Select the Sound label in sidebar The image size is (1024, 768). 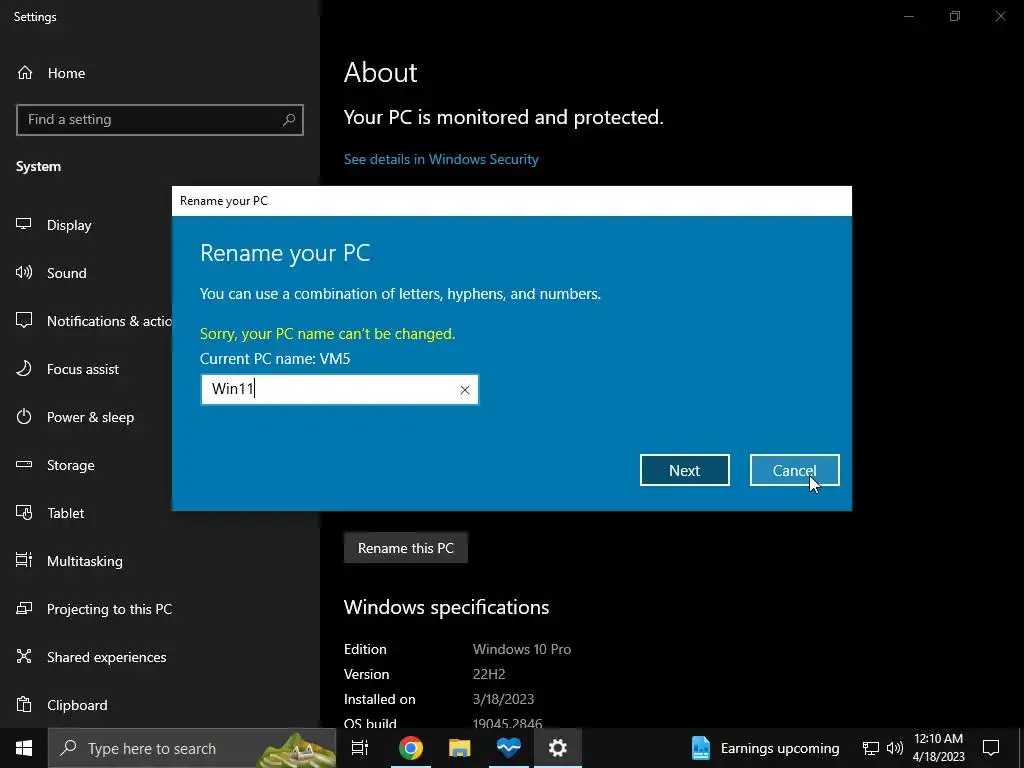[67, 273]
